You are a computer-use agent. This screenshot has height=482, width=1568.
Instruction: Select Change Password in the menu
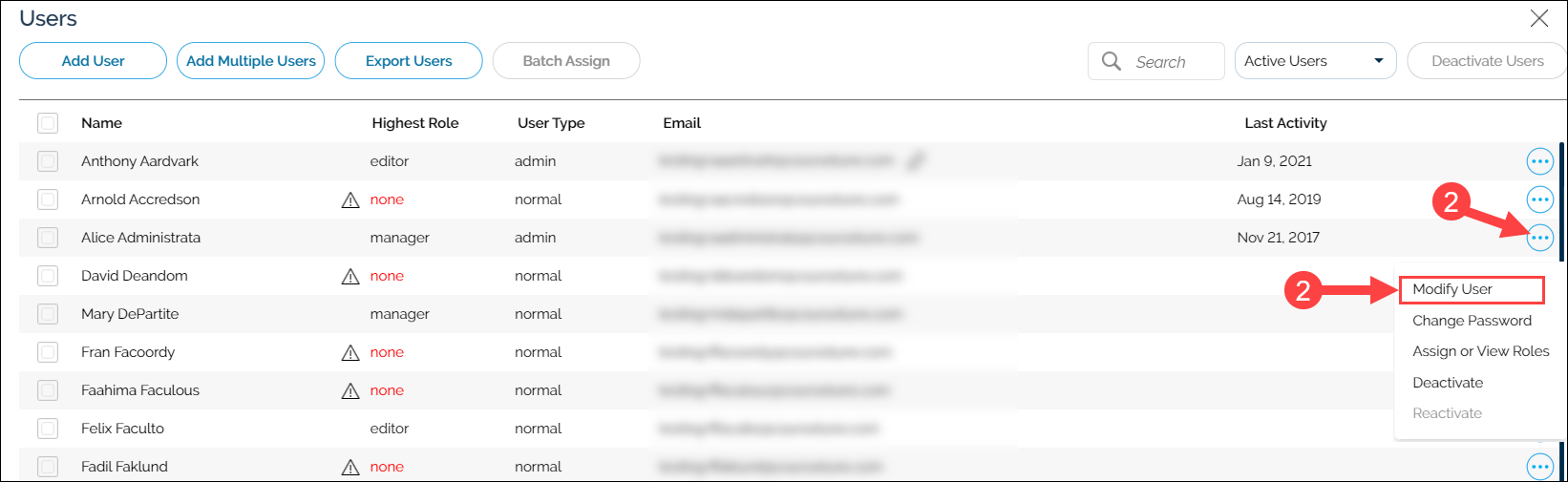(1472, 321)
